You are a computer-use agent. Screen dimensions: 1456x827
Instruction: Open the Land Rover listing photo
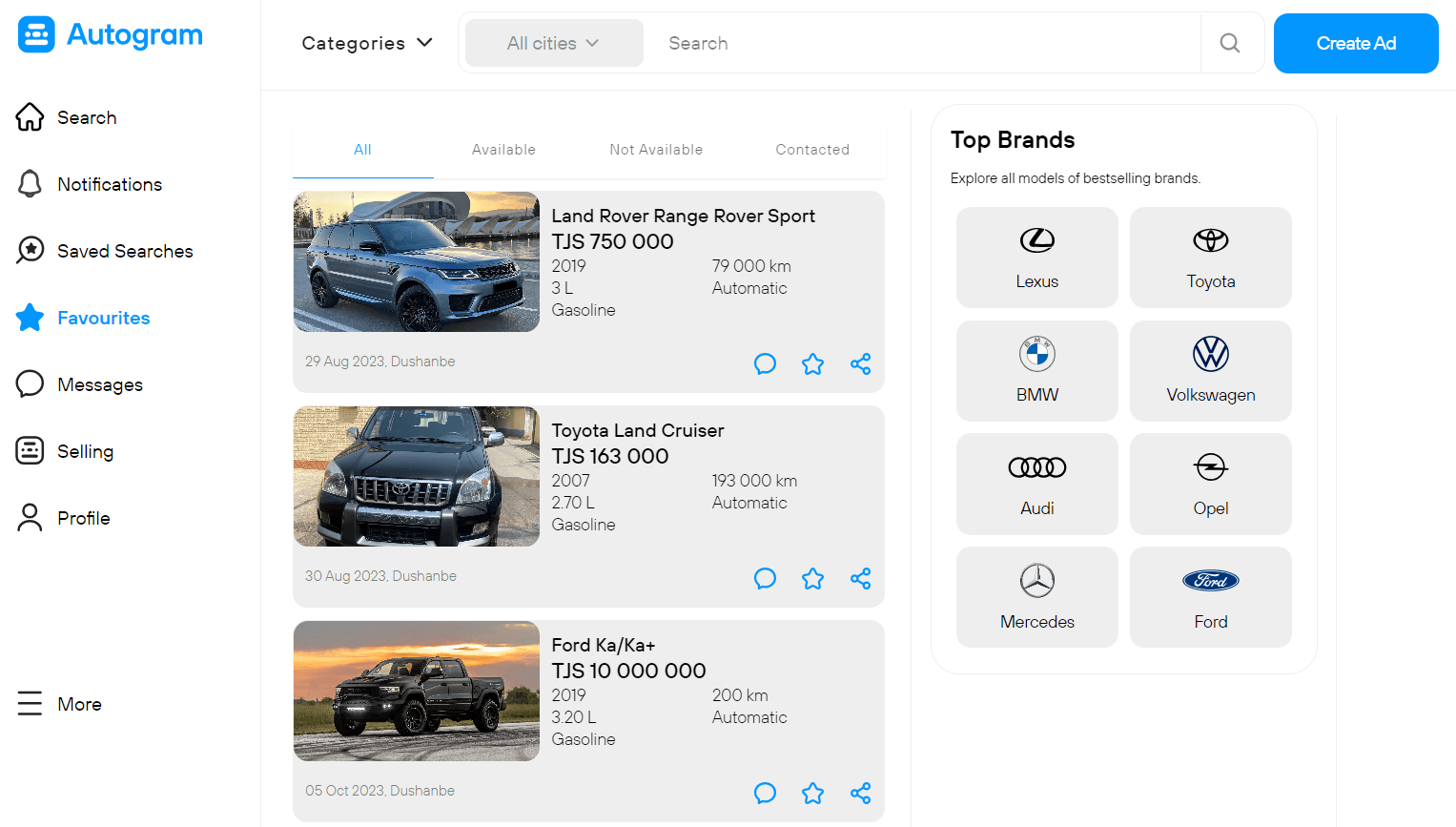tap(417, 261)
